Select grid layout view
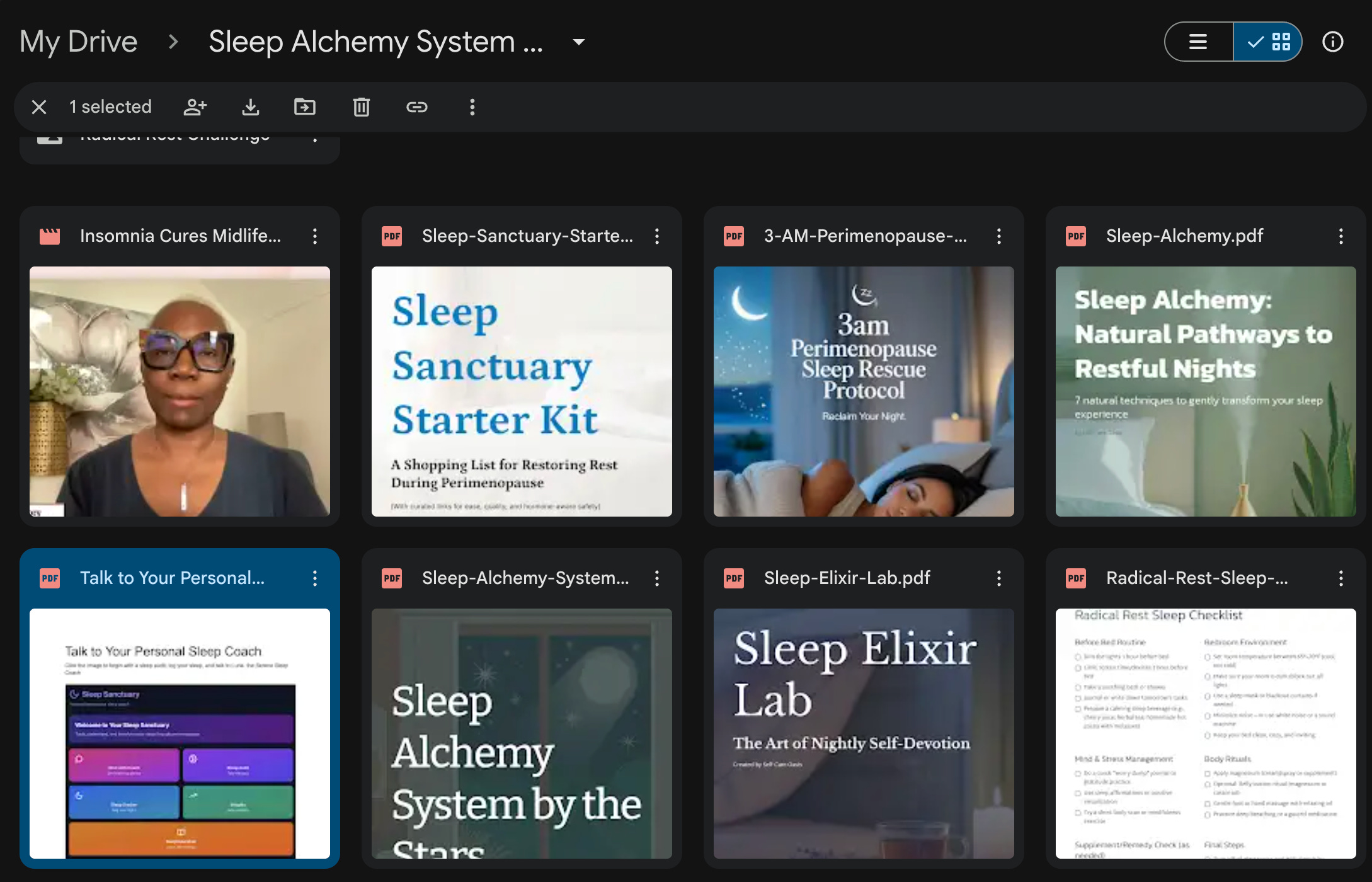Image resolution: width=1372 pixels, height=882 pixels. click(1267, 42)
